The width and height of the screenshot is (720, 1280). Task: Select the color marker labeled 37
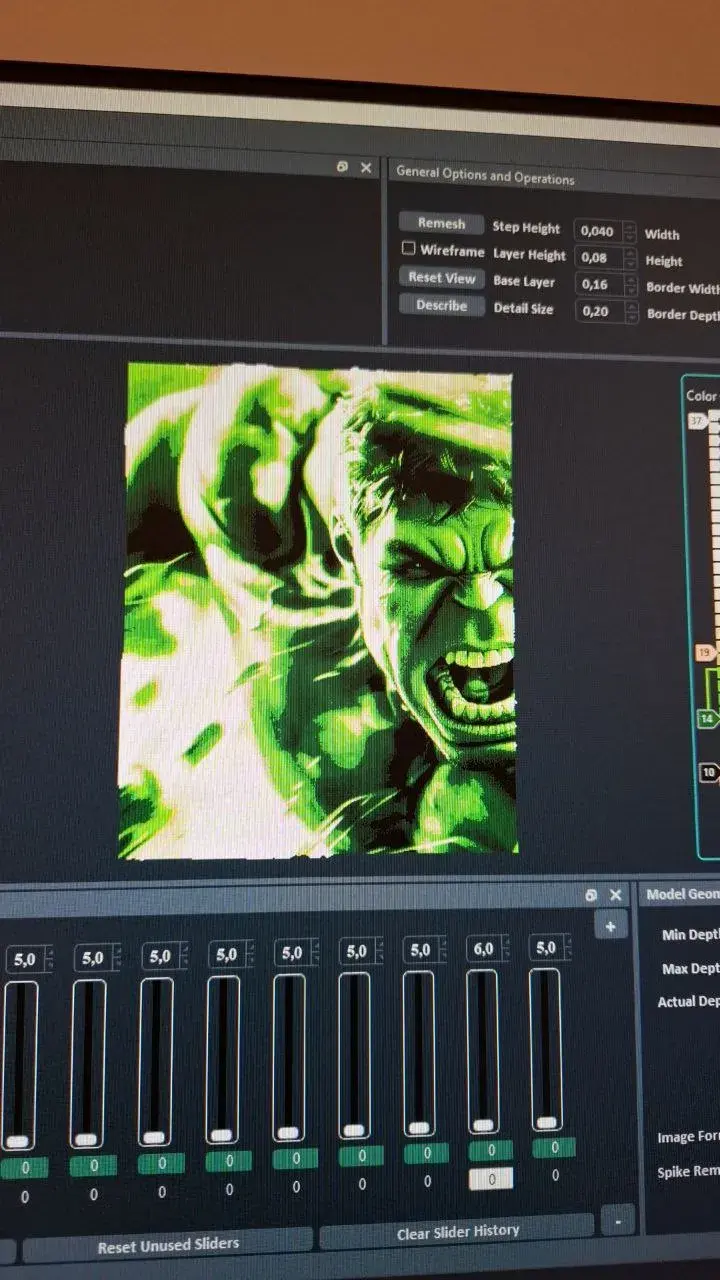[697, 421]
